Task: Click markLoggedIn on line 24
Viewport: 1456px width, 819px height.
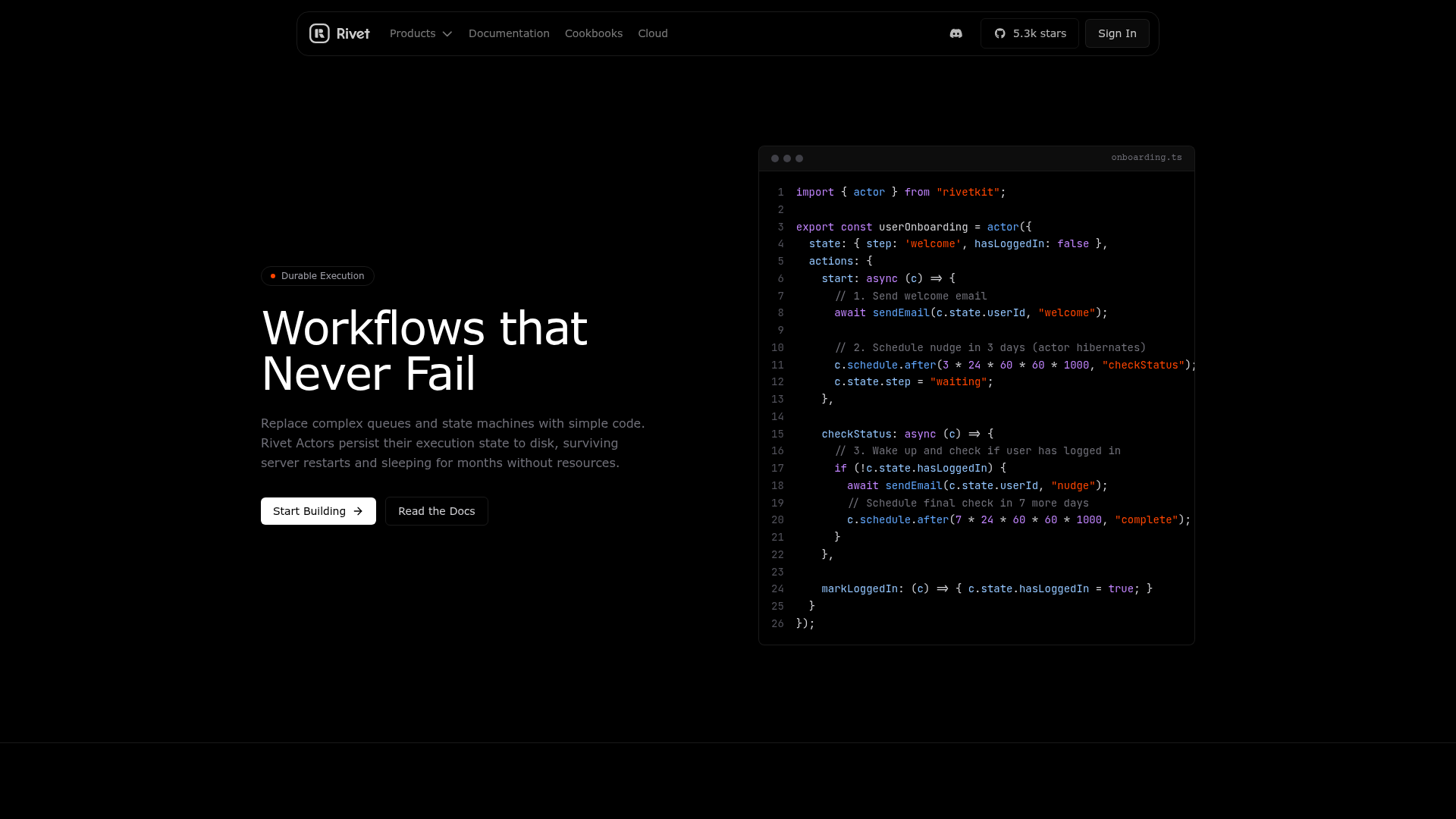Action: click(859, 589)
